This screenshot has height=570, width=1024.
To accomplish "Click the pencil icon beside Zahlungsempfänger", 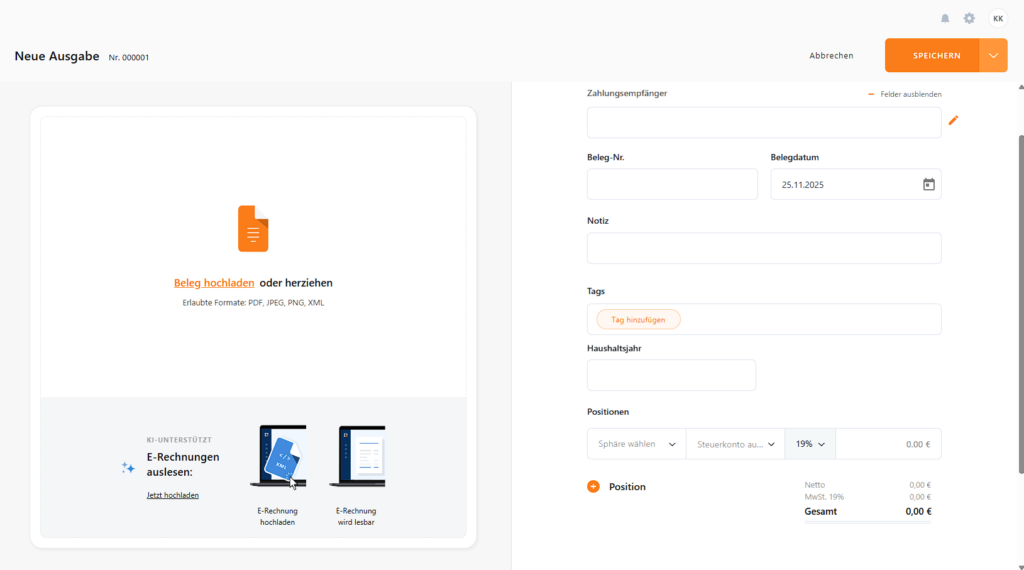I will click(953, 121).
